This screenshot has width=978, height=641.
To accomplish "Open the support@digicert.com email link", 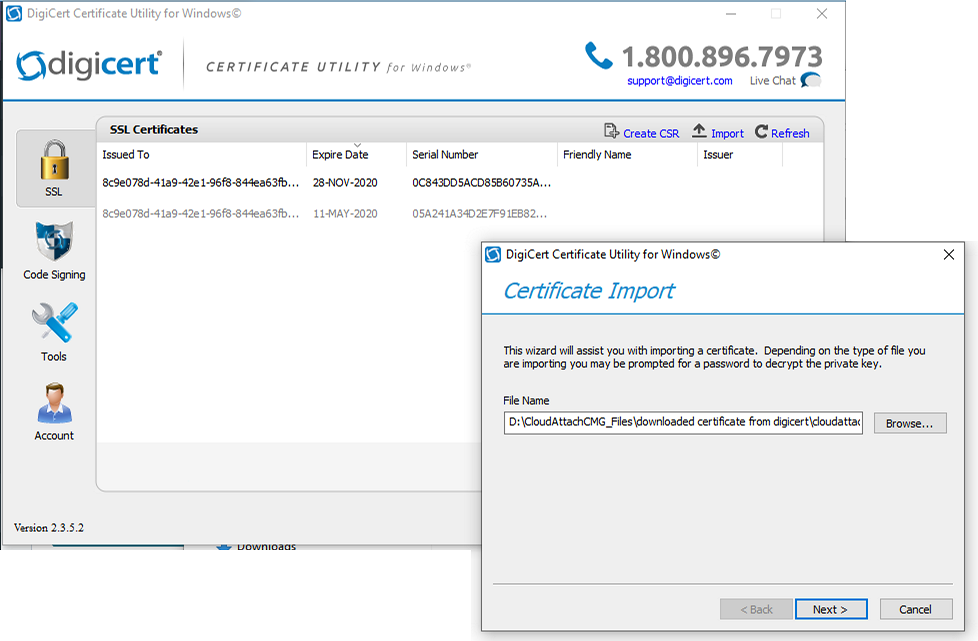I will (x=679, y=80).
